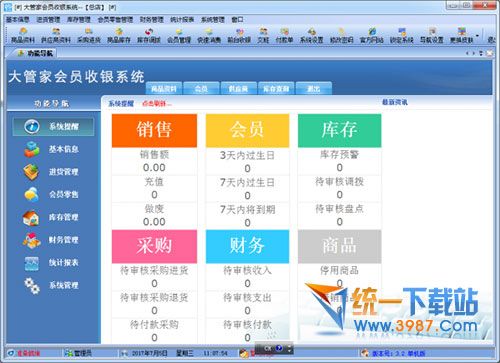
Task: Open 前台收银 toolbar icon
Action: click(x=239, y=35)
